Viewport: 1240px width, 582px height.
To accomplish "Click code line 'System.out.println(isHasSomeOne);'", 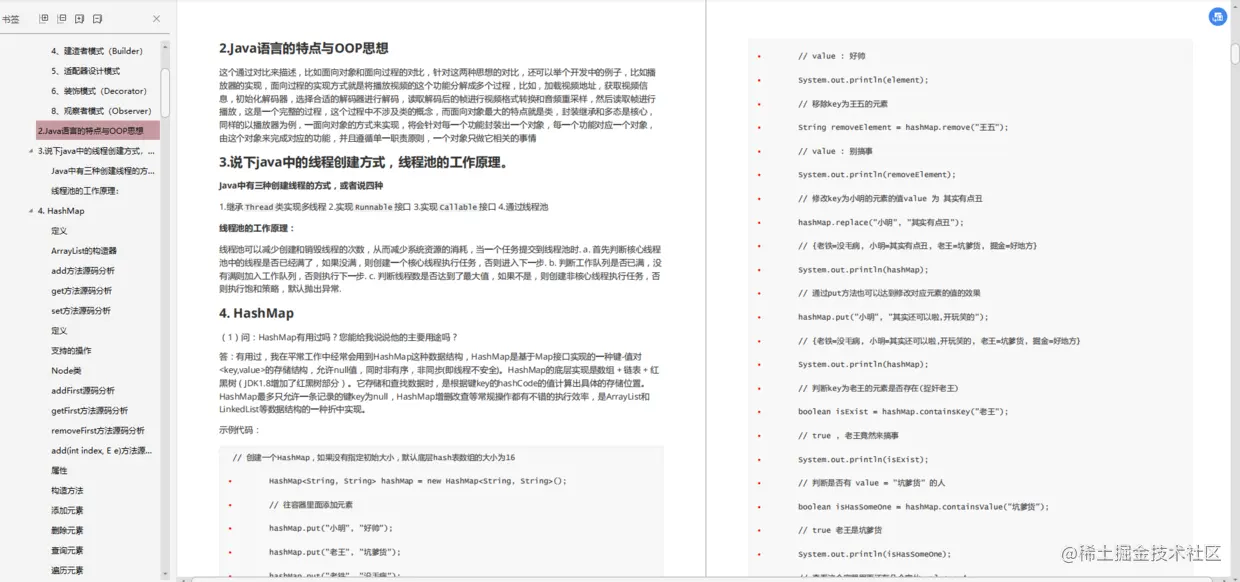I will (x=874, y=554).
